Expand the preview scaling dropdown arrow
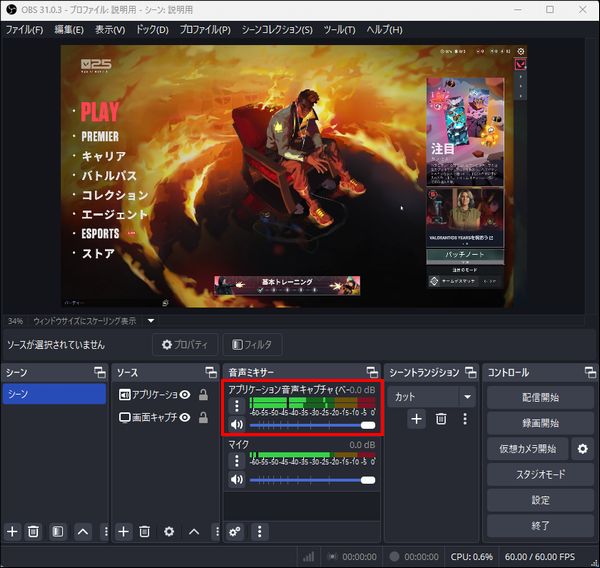The height and width of the screenshot is (568, 600). tap(151, 321)
